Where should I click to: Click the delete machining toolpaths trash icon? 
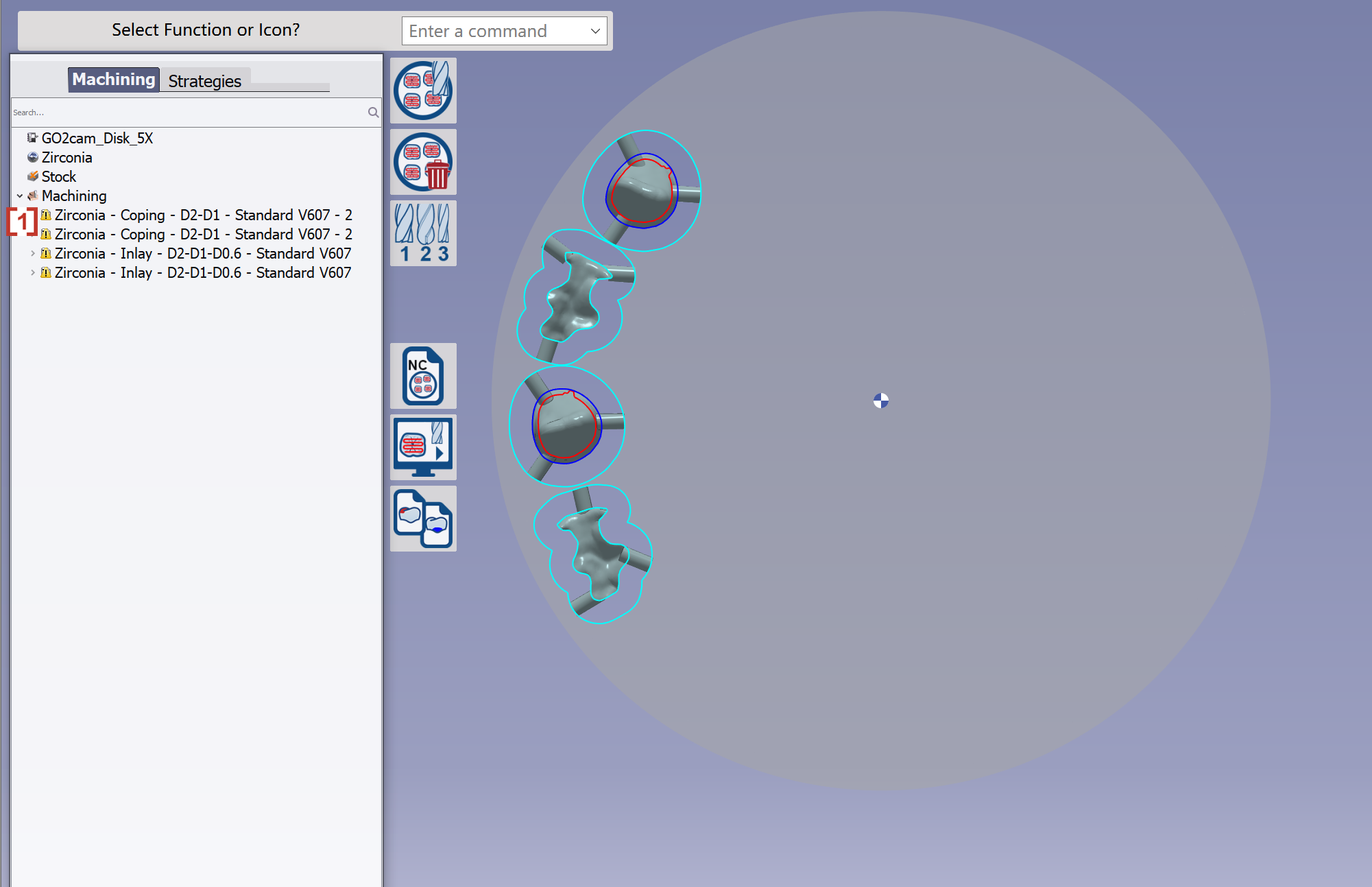[x=423, y=162]
